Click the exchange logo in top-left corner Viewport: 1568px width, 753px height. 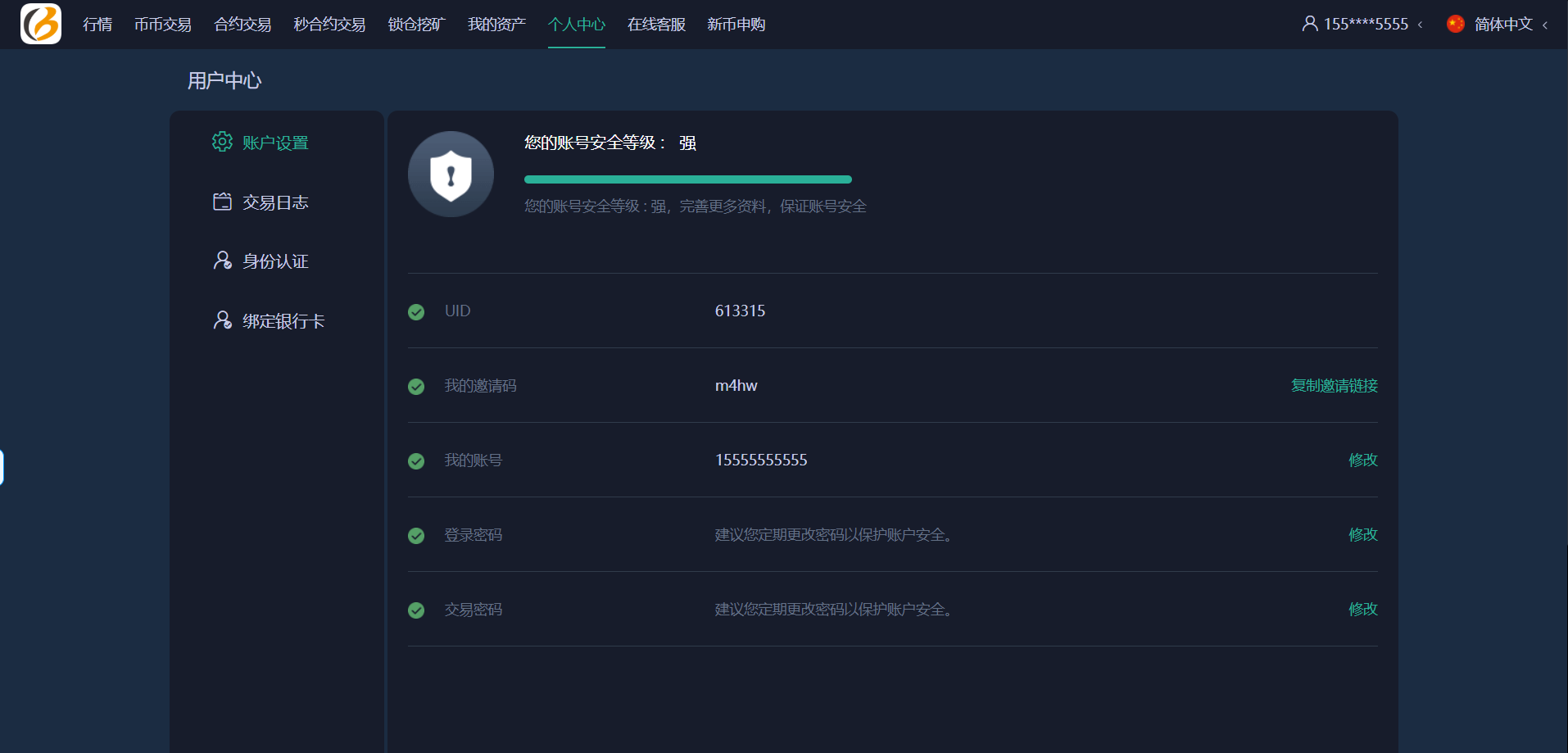click(x=41, y=24)
